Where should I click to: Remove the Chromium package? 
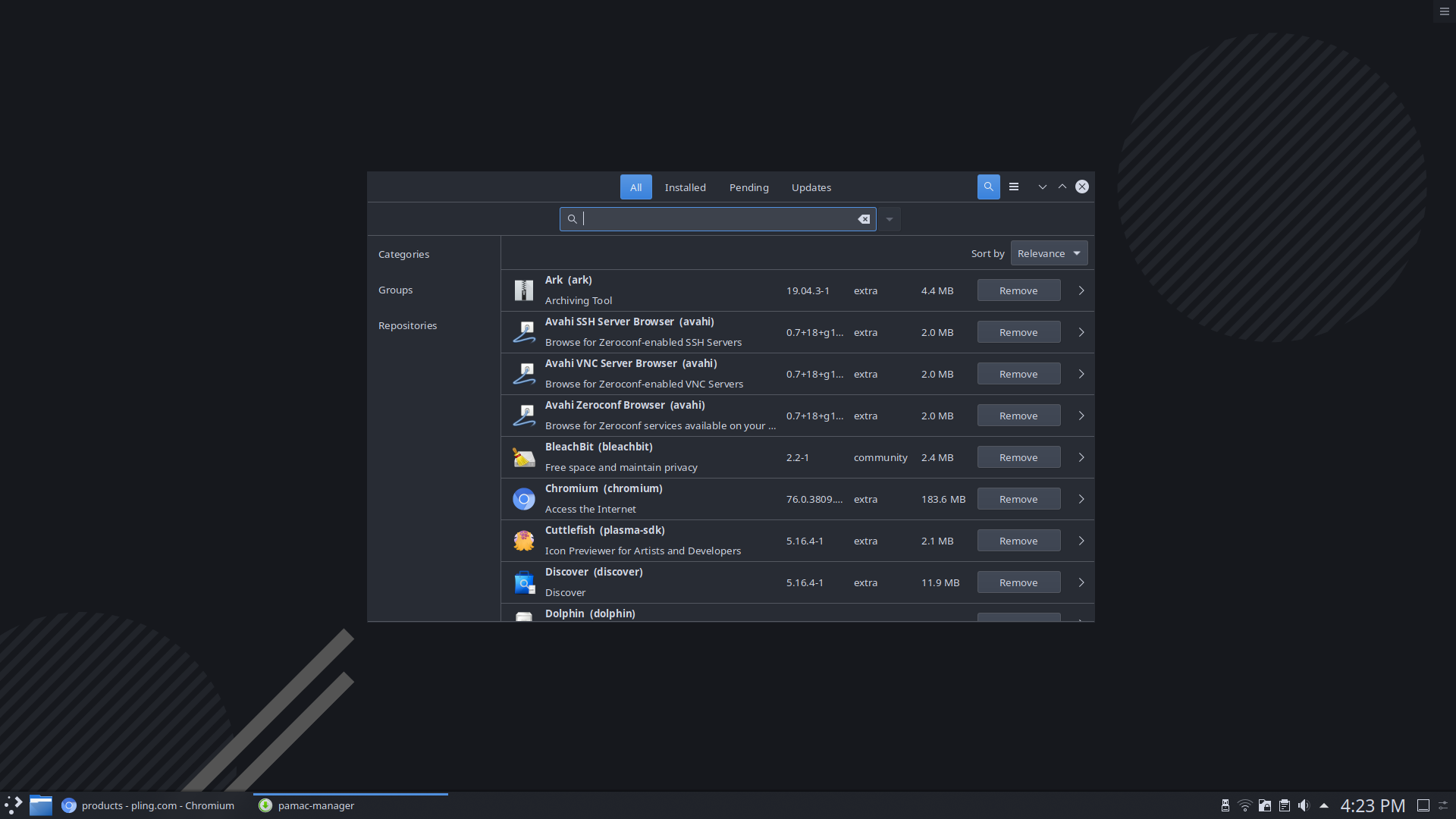click(1018, 499)
